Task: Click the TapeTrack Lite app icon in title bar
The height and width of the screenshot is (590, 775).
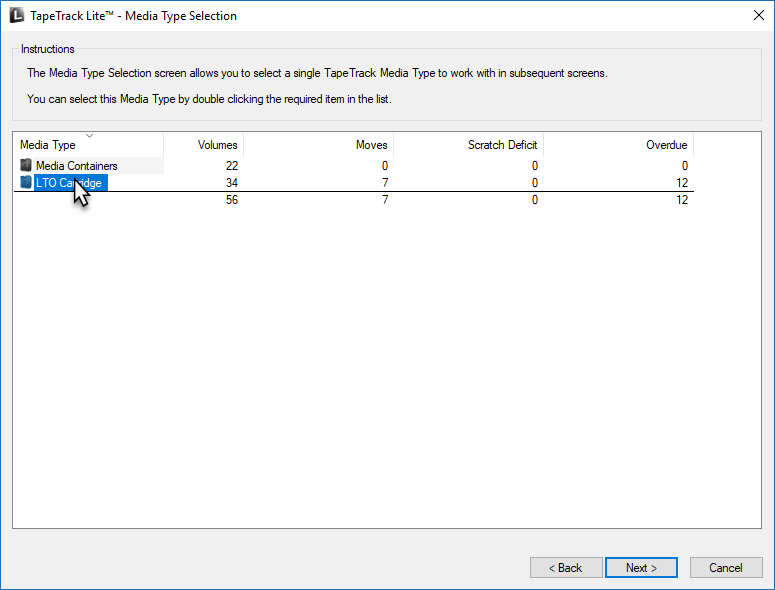Action: point(17,16)
